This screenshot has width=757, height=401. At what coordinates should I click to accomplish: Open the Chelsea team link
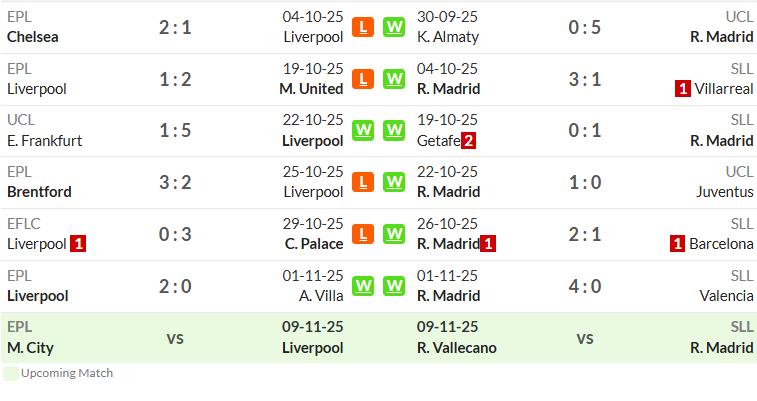pos(33,37)
